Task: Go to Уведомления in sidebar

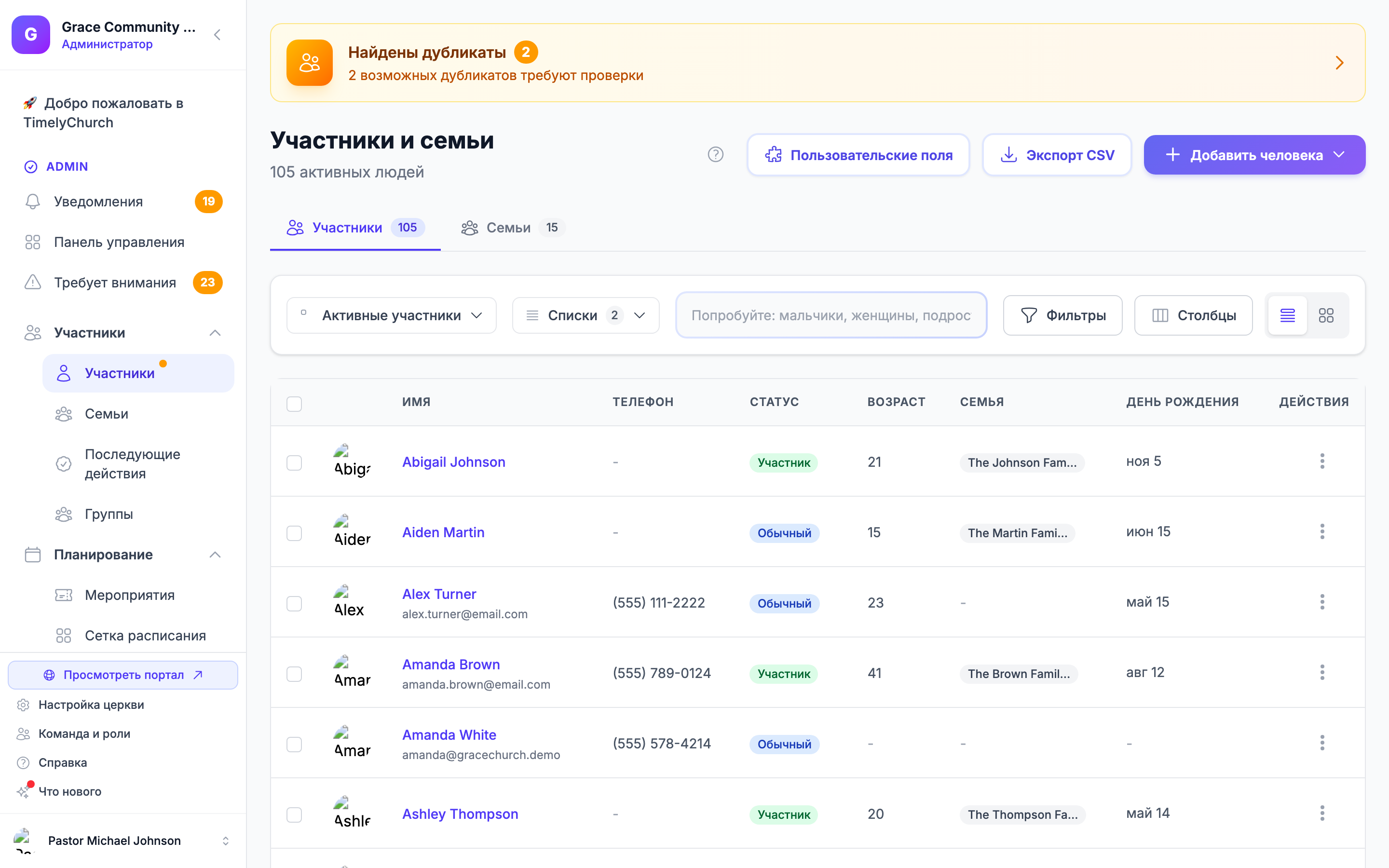Action: coord(123,202)
